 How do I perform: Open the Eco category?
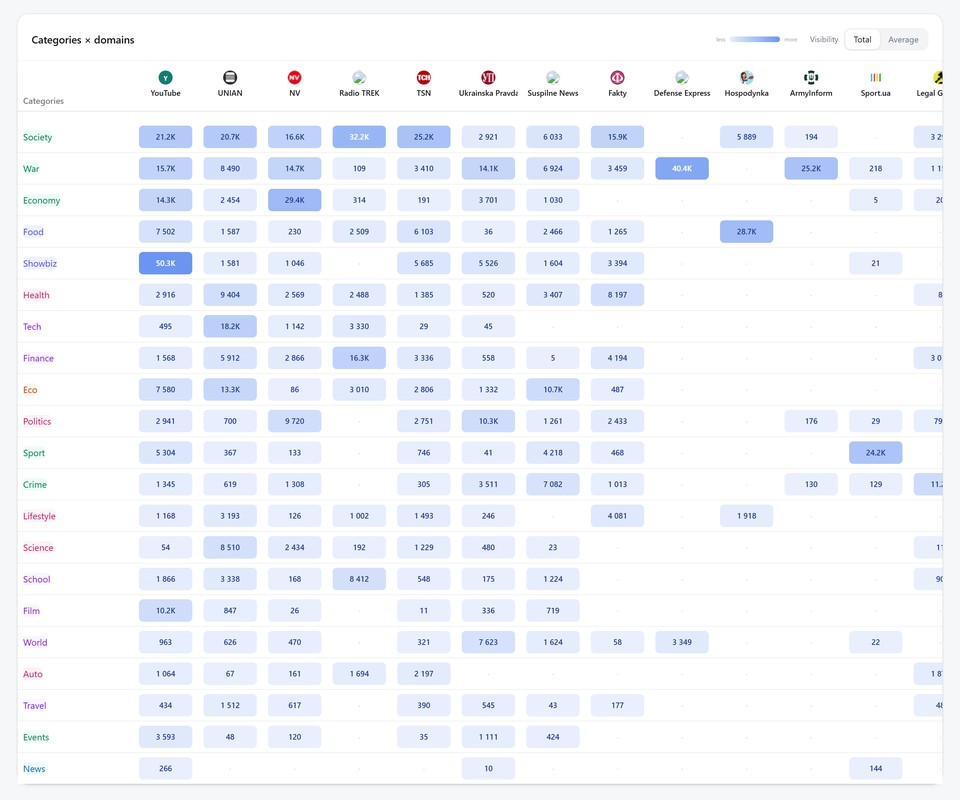[30, 390]
